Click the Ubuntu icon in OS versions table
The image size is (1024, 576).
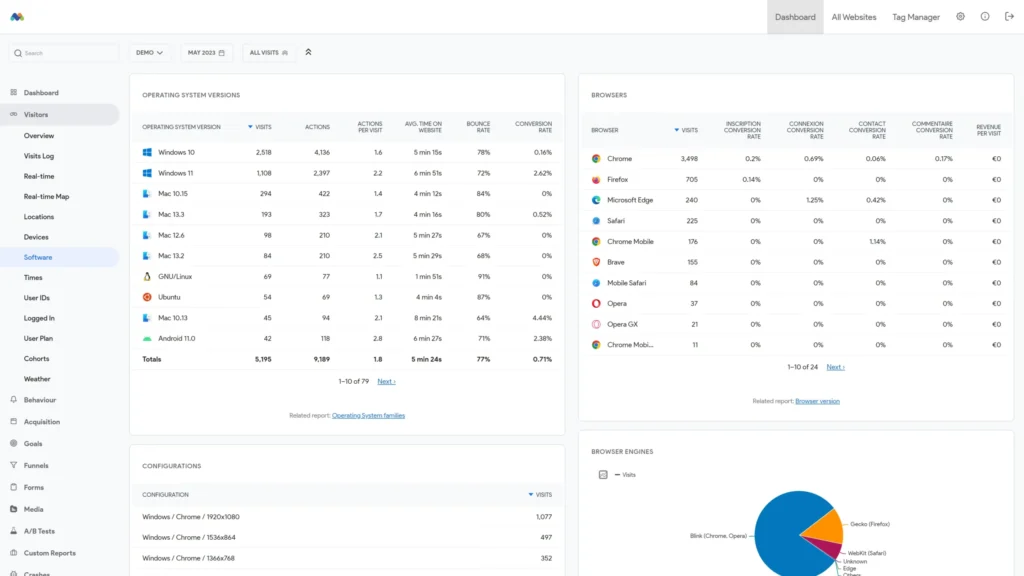coord(147,297)
